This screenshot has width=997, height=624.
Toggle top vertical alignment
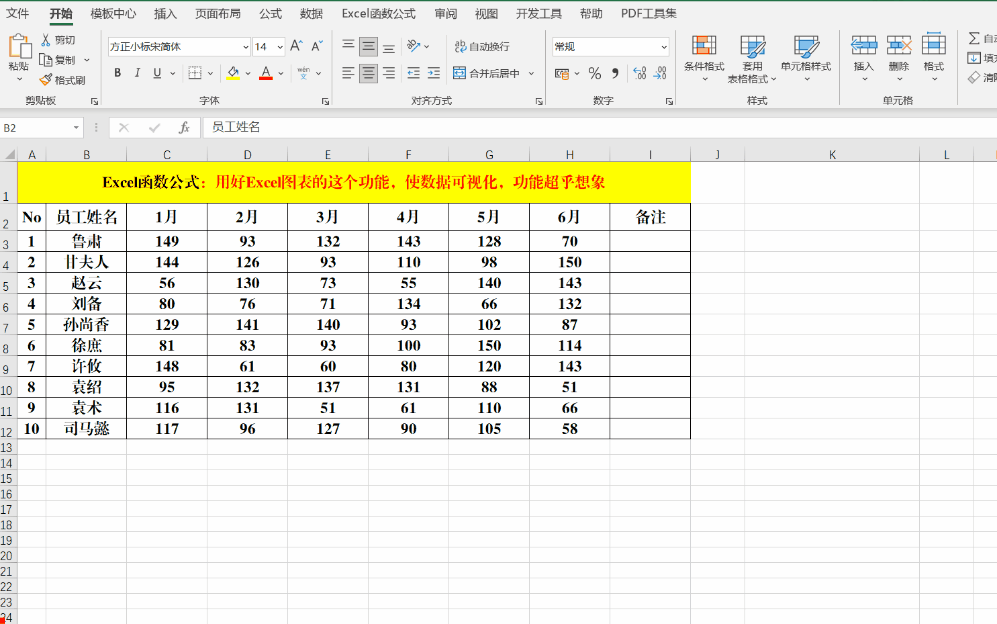(348, 46)
